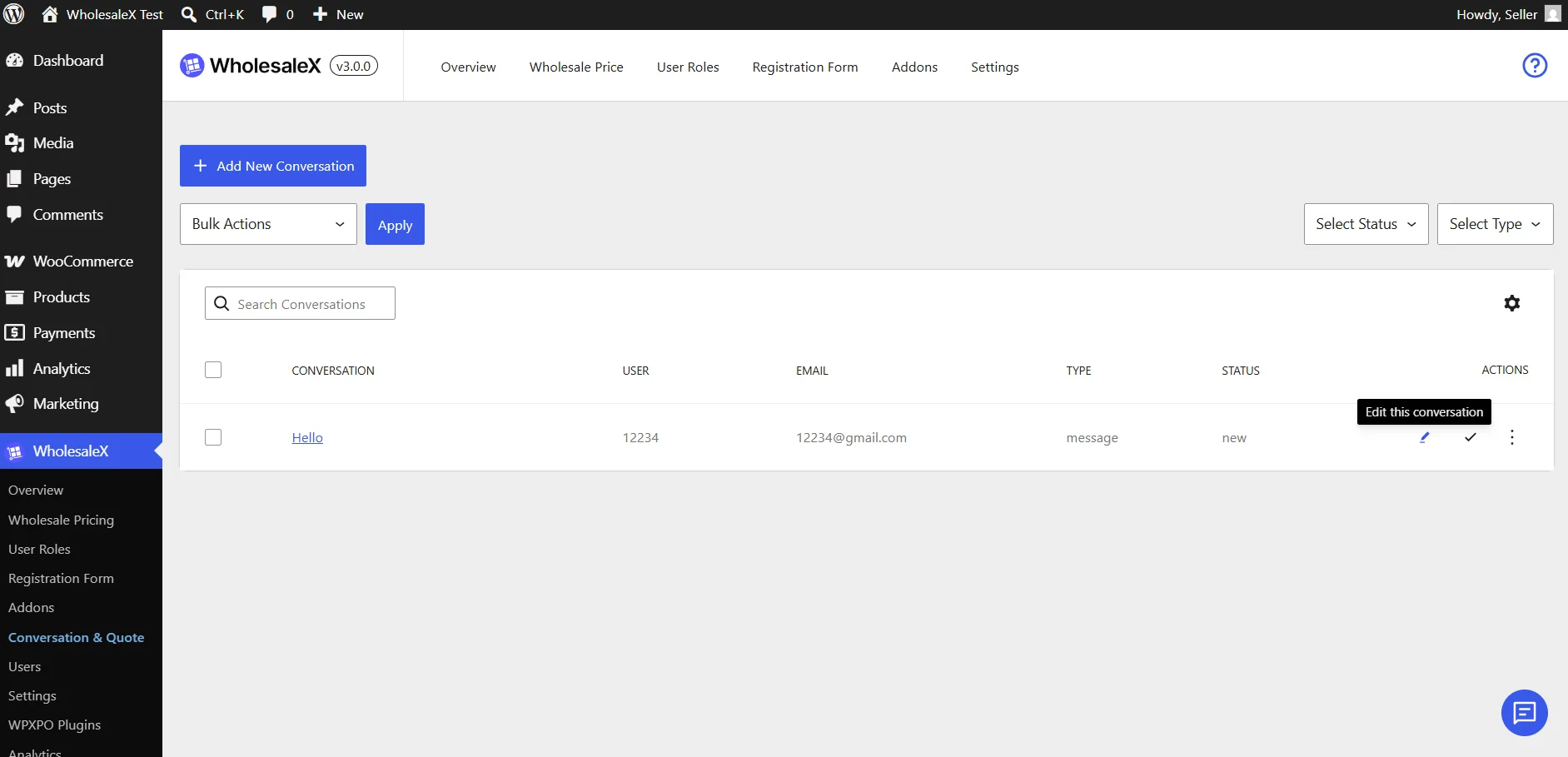Open the WholesaleX Test site home icon

tap(50, 14)
